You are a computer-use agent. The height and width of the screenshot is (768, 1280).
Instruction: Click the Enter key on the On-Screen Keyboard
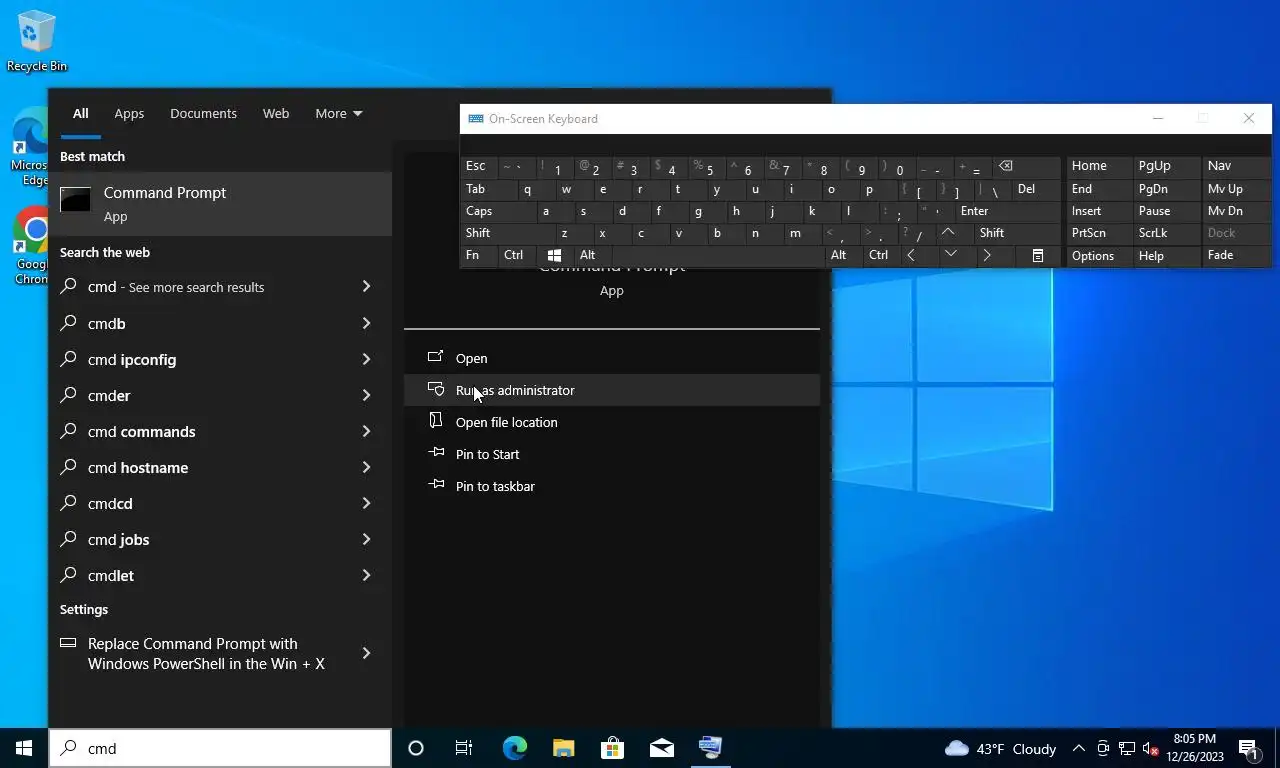pyautogui.click(x=1007, y=211)
